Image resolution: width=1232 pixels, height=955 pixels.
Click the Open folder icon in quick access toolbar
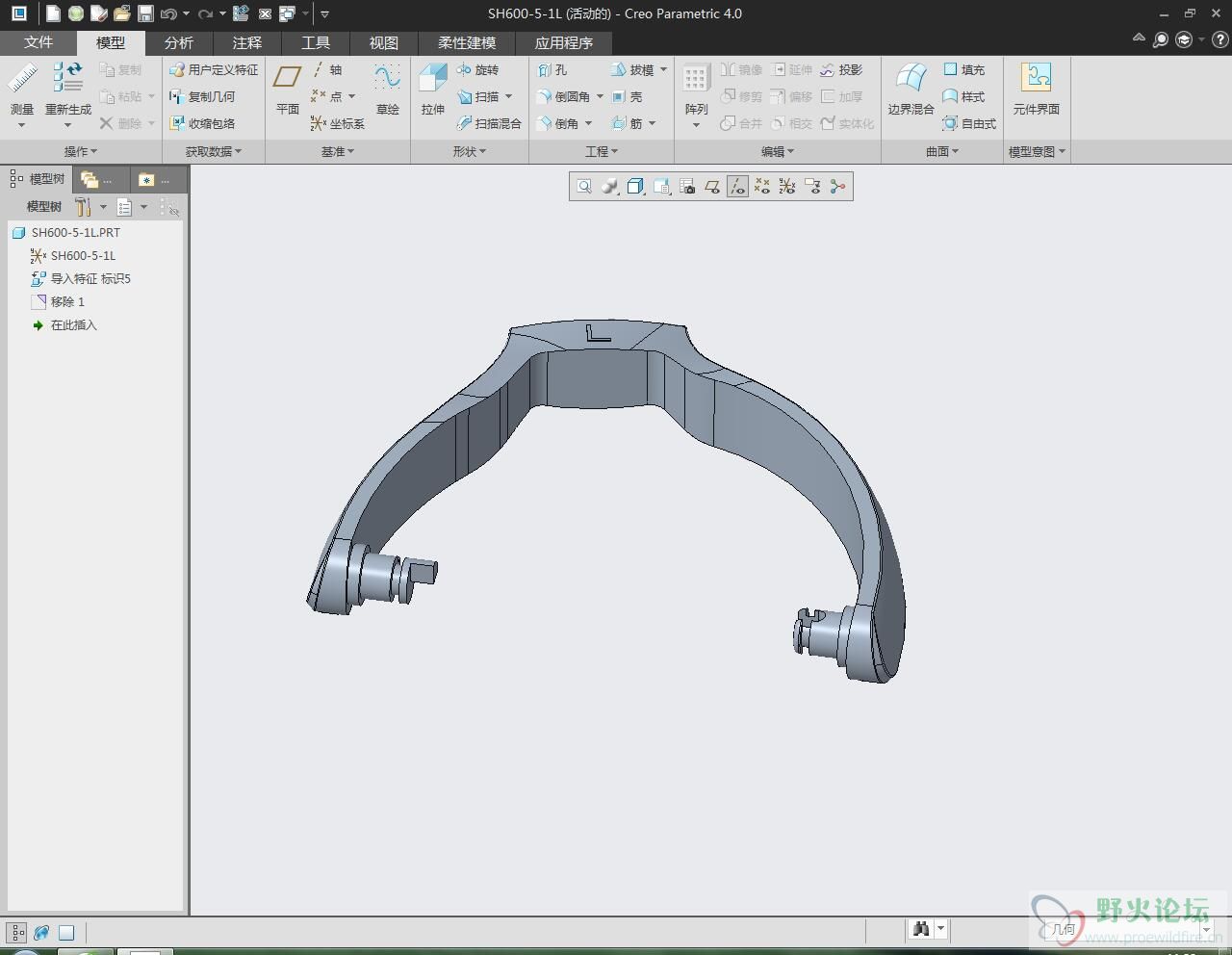coord(122,13)
